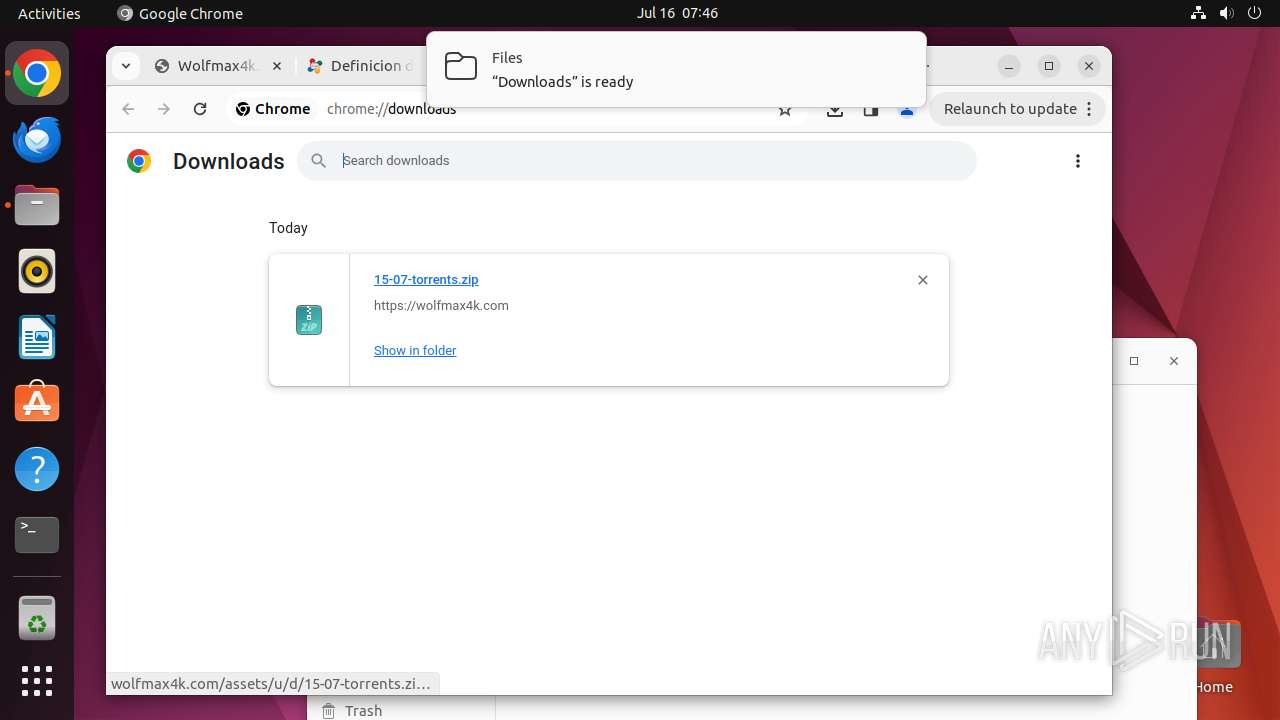
Task: Open the Files manager in the dock
Action: 37,206
